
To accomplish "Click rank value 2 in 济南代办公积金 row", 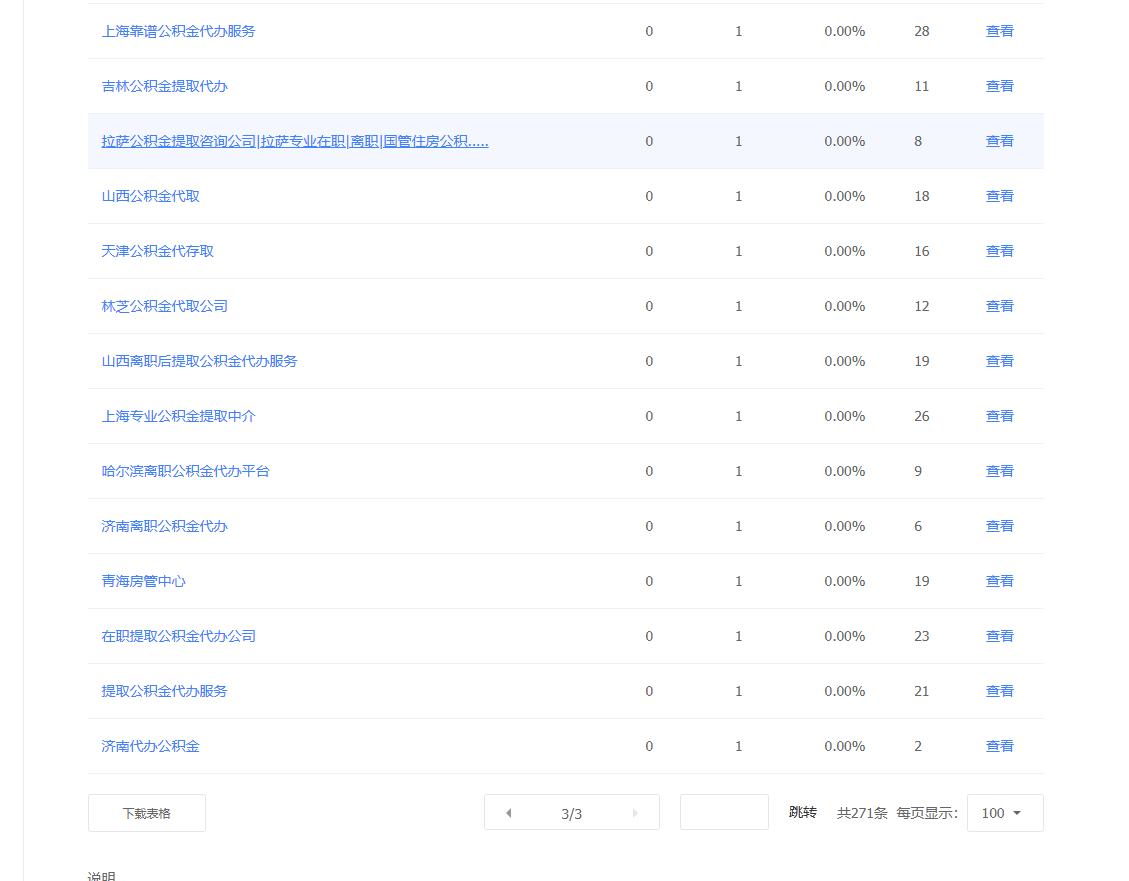I will (x=918, y=746).
